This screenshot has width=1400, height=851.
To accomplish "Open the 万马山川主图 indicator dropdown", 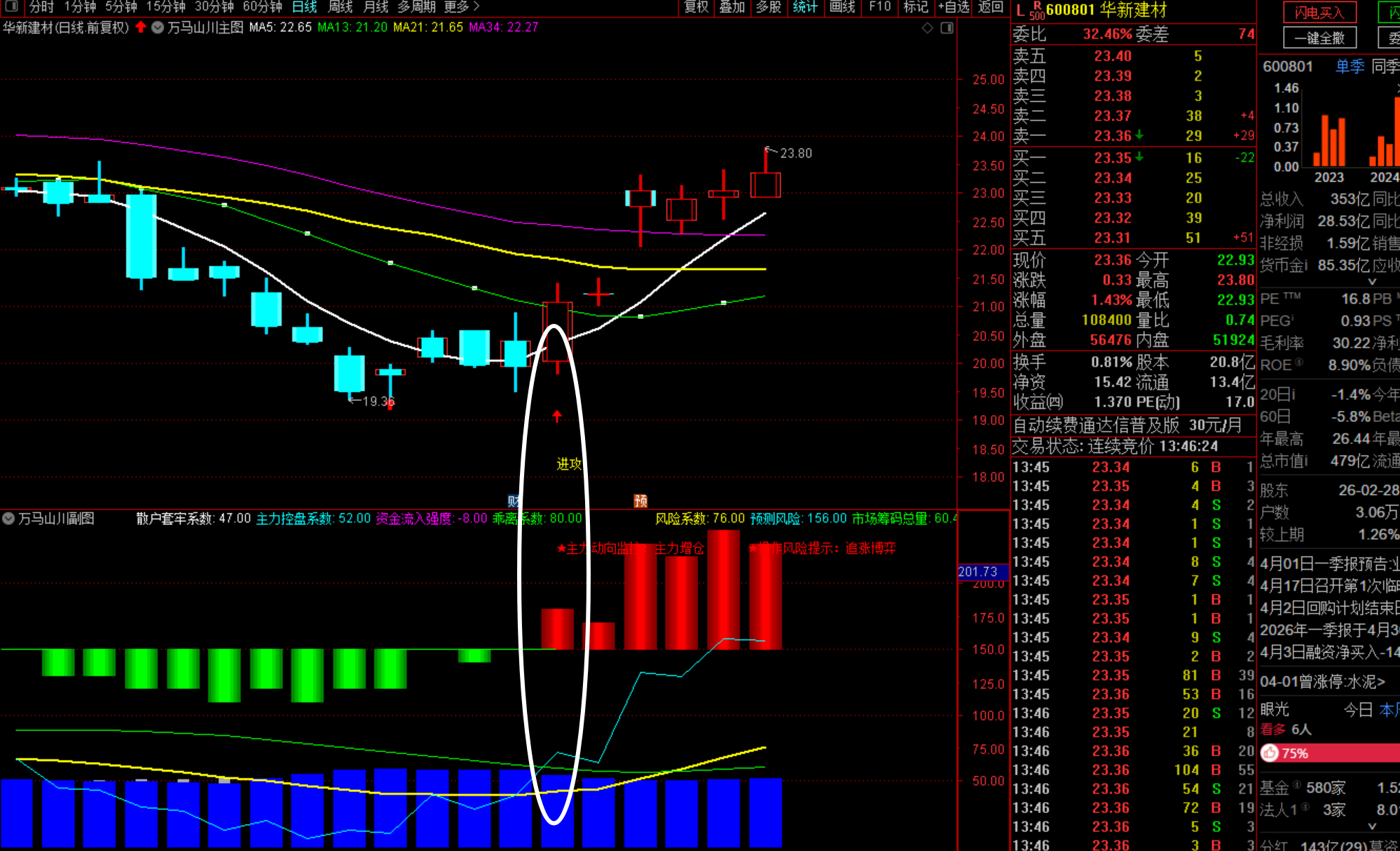I will pos(158,27).
